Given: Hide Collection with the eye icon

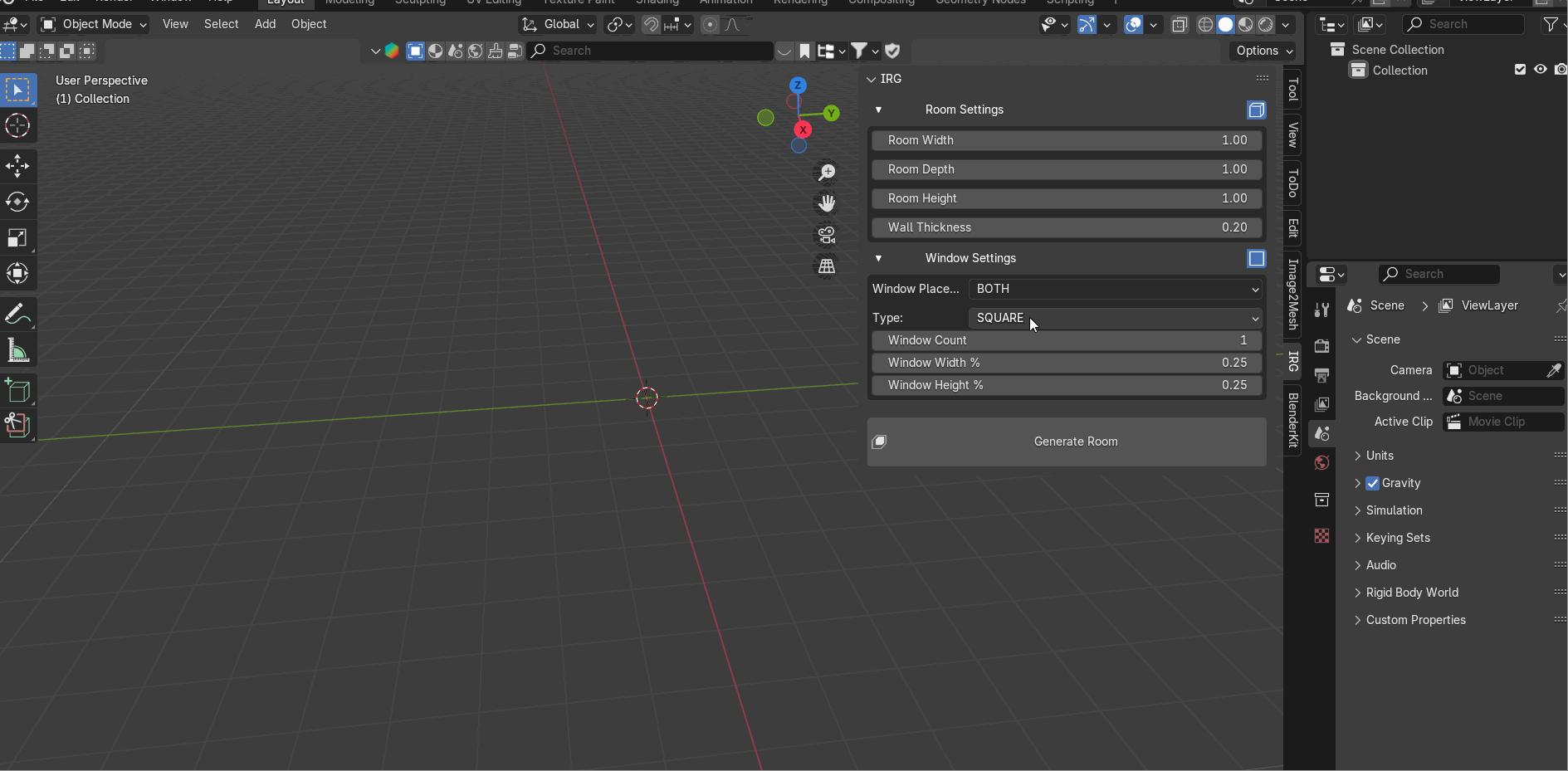Looking at the screenshot, I should click(x=1541, y=70).
